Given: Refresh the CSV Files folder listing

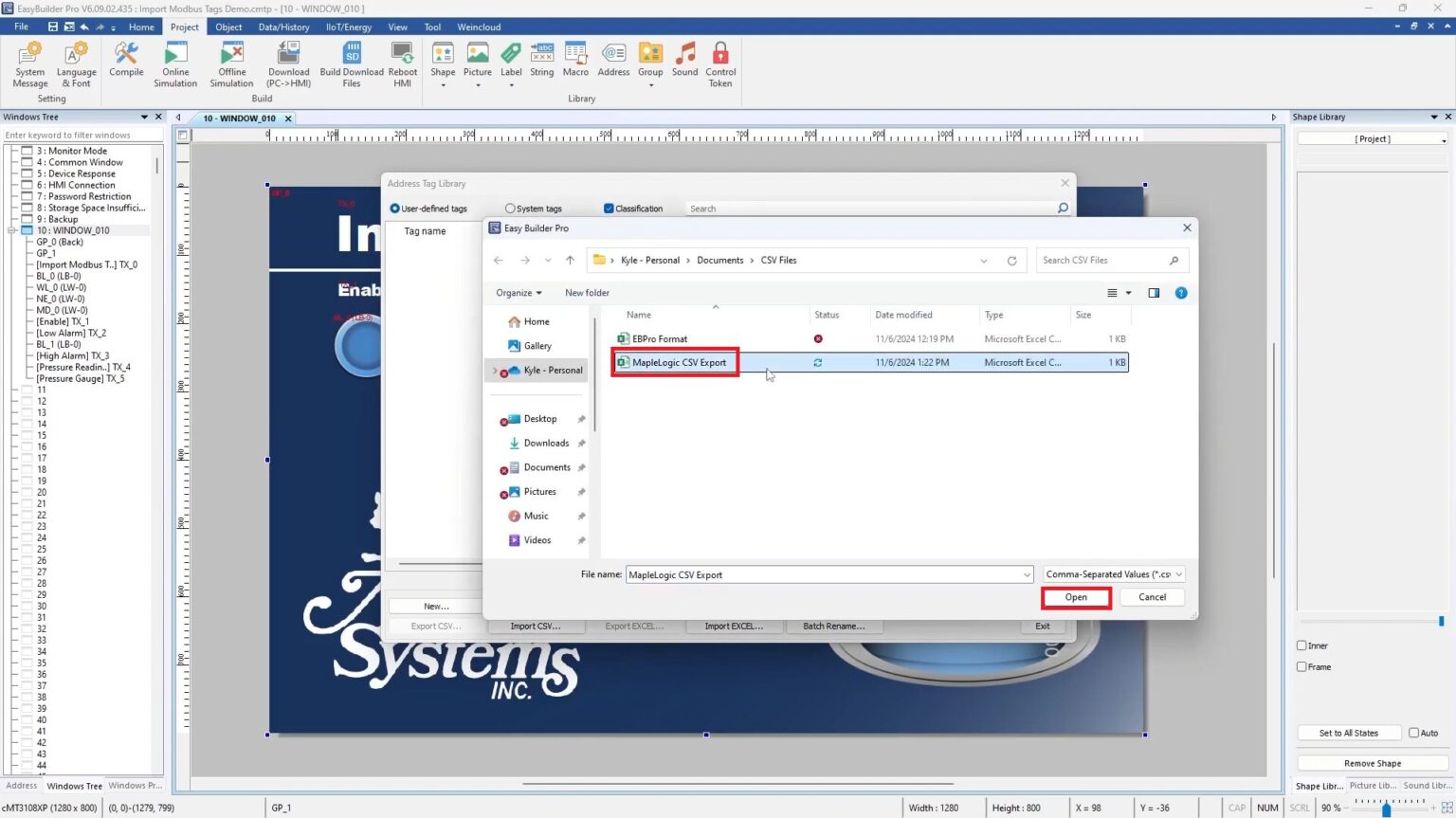Looking at the screenshot, I should point(1011,261).
